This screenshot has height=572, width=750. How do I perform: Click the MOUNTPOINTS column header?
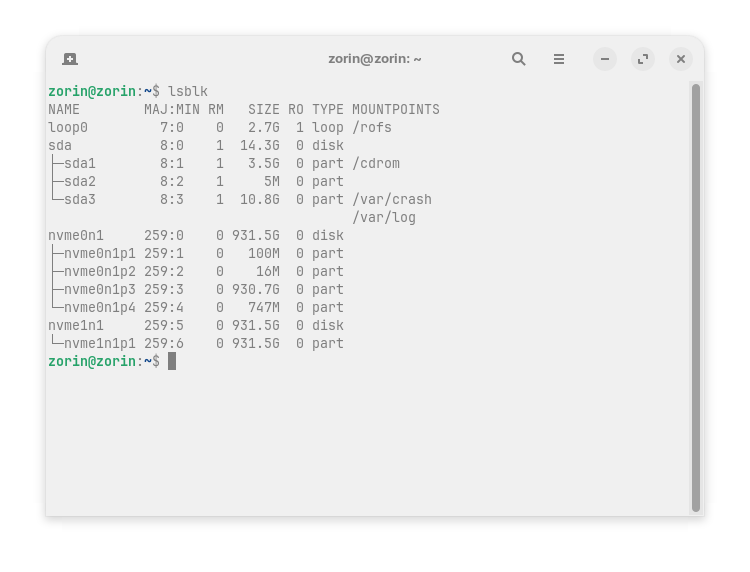[x=396, y=109]
